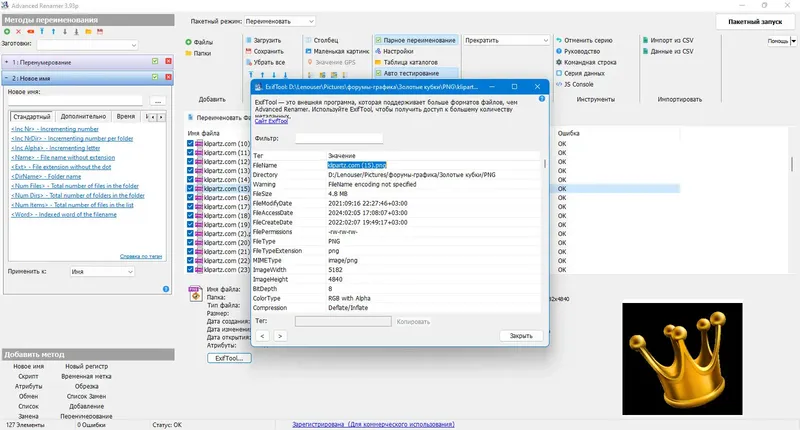Insert <Inc Nr> Incrementing number tag
The image size is (800, 430).
pos(55,129)
